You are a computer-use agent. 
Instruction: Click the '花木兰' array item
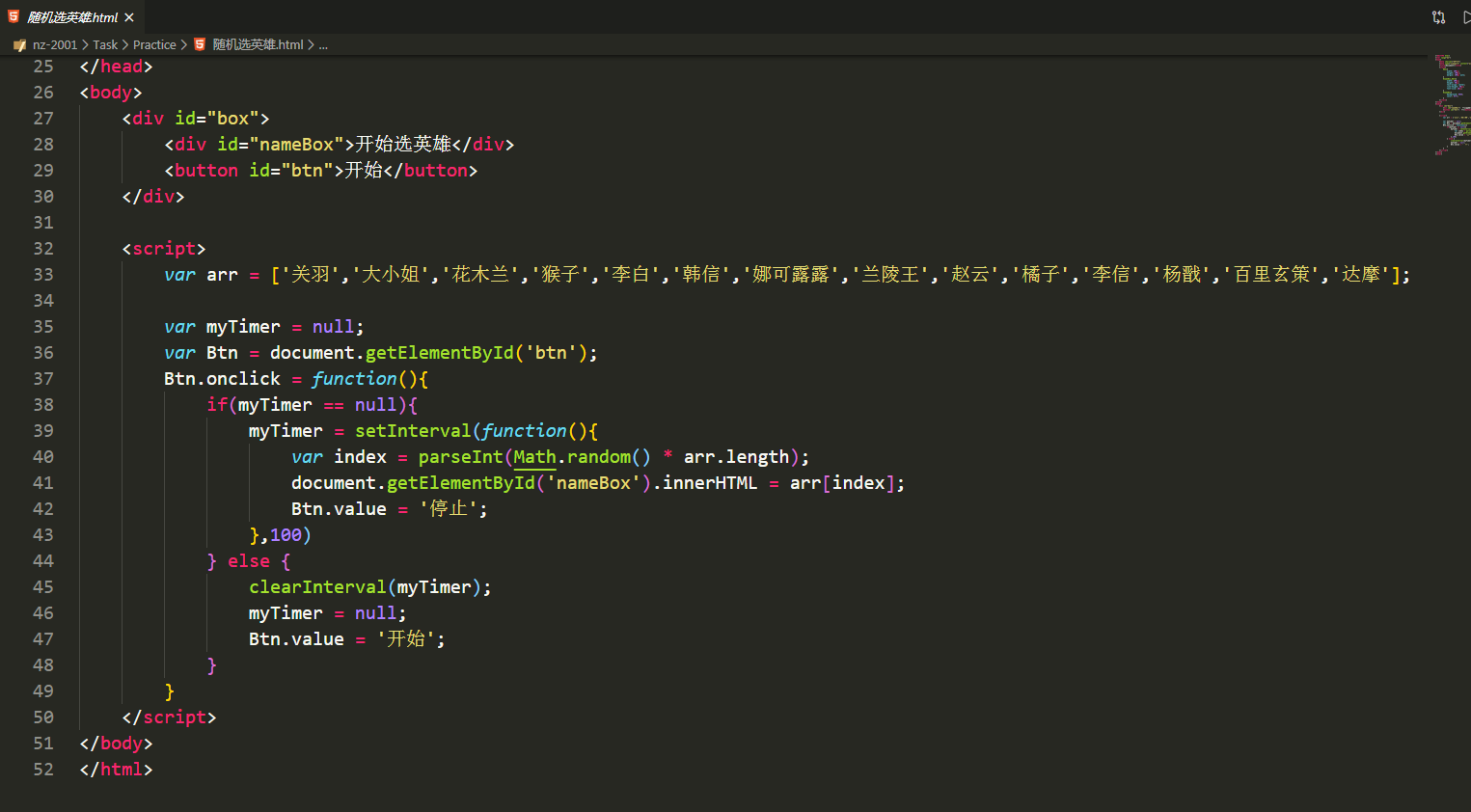coord(480,275)
